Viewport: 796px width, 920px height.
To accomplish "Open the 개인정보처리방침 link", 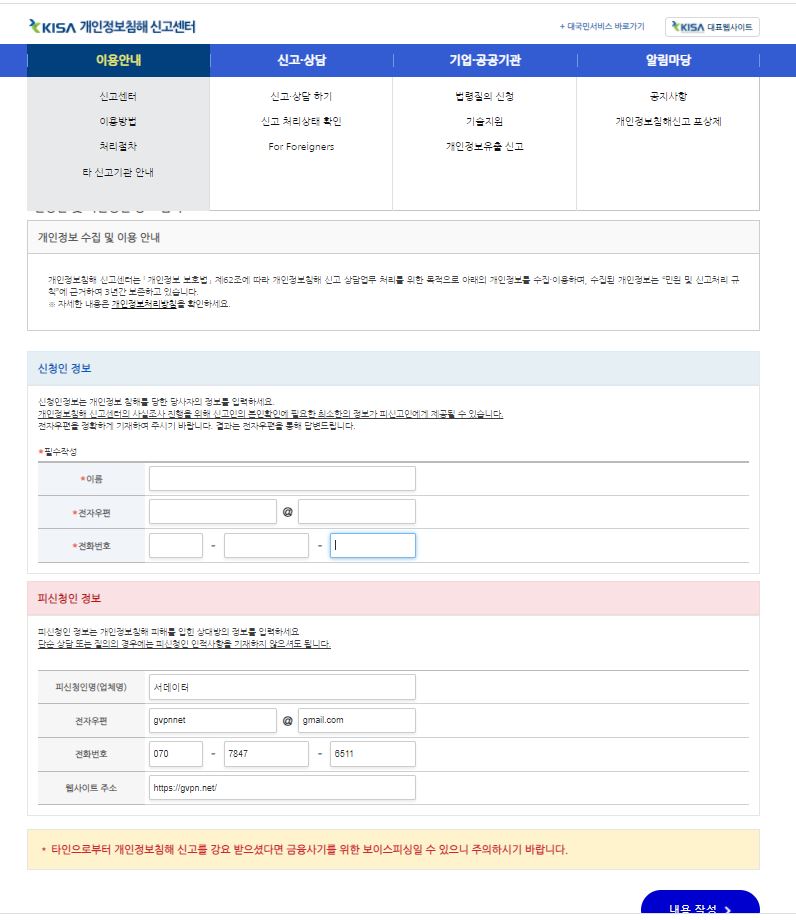I will [144, 304].
